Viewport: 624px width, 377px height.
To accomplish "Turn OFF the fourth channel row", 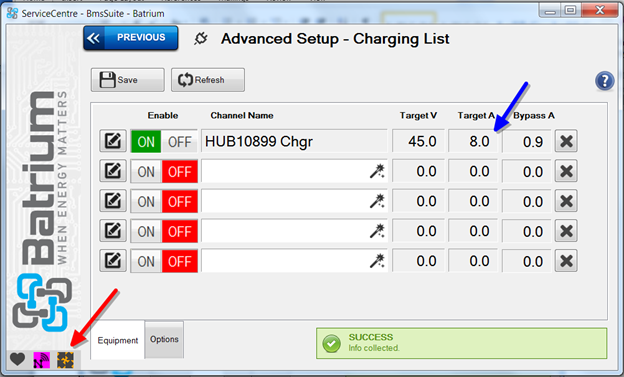I will (180, 231).
